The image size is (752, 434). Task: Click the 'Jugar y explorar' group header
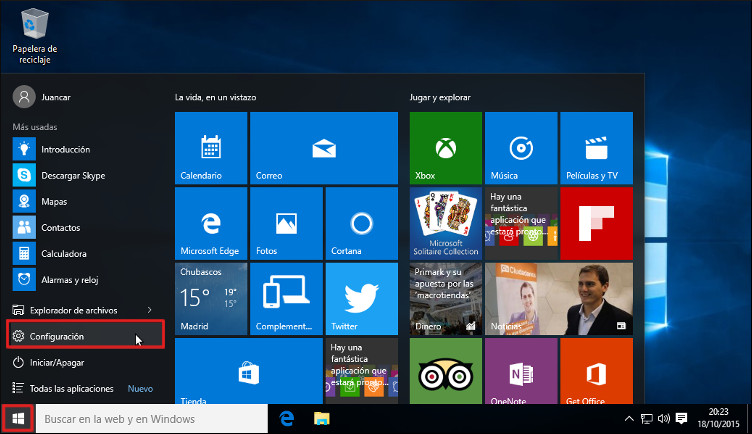[x=440, y=97]
